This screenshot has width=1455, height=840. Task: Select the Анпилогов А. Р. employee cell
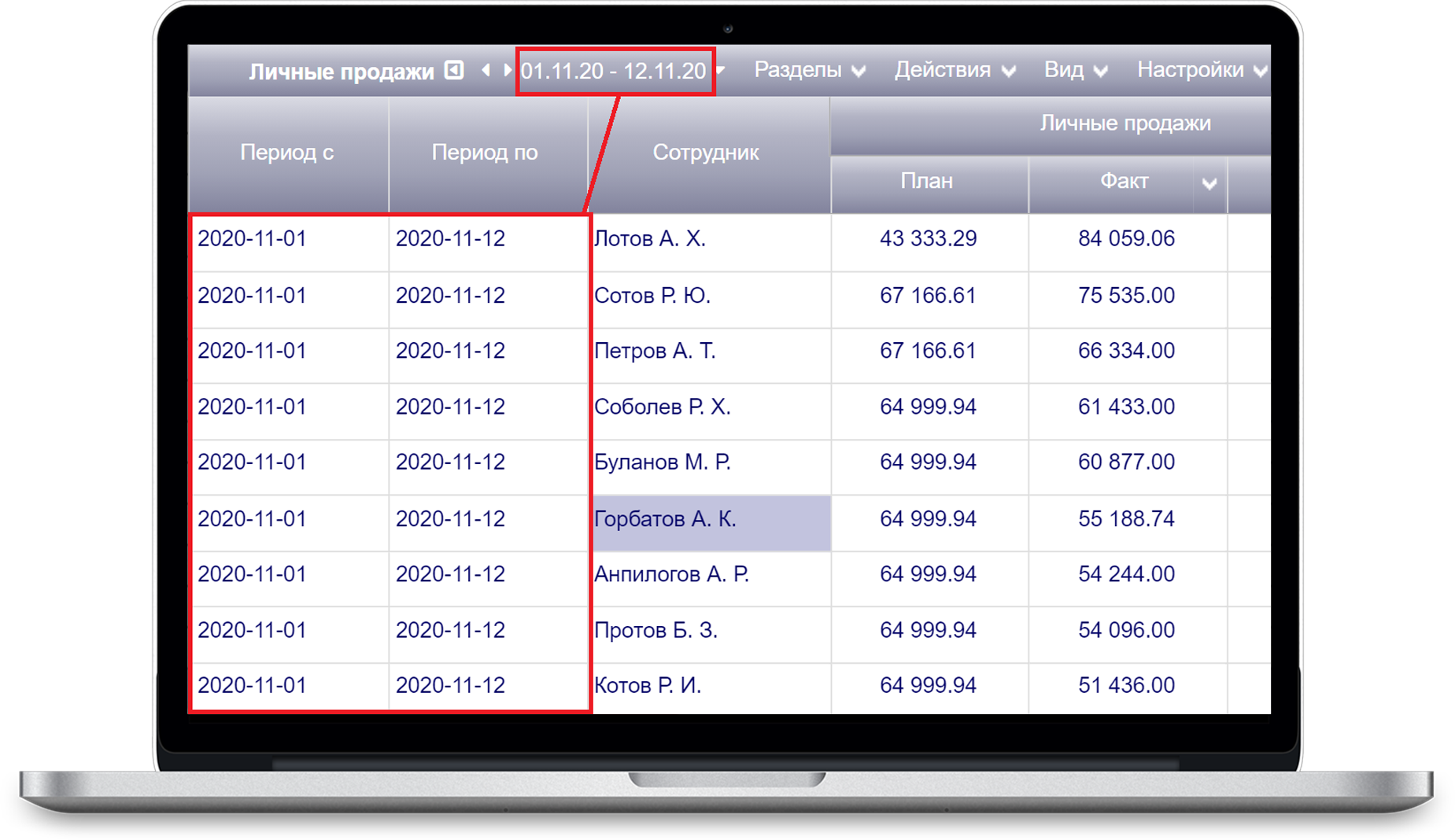(x=671, y=575)
